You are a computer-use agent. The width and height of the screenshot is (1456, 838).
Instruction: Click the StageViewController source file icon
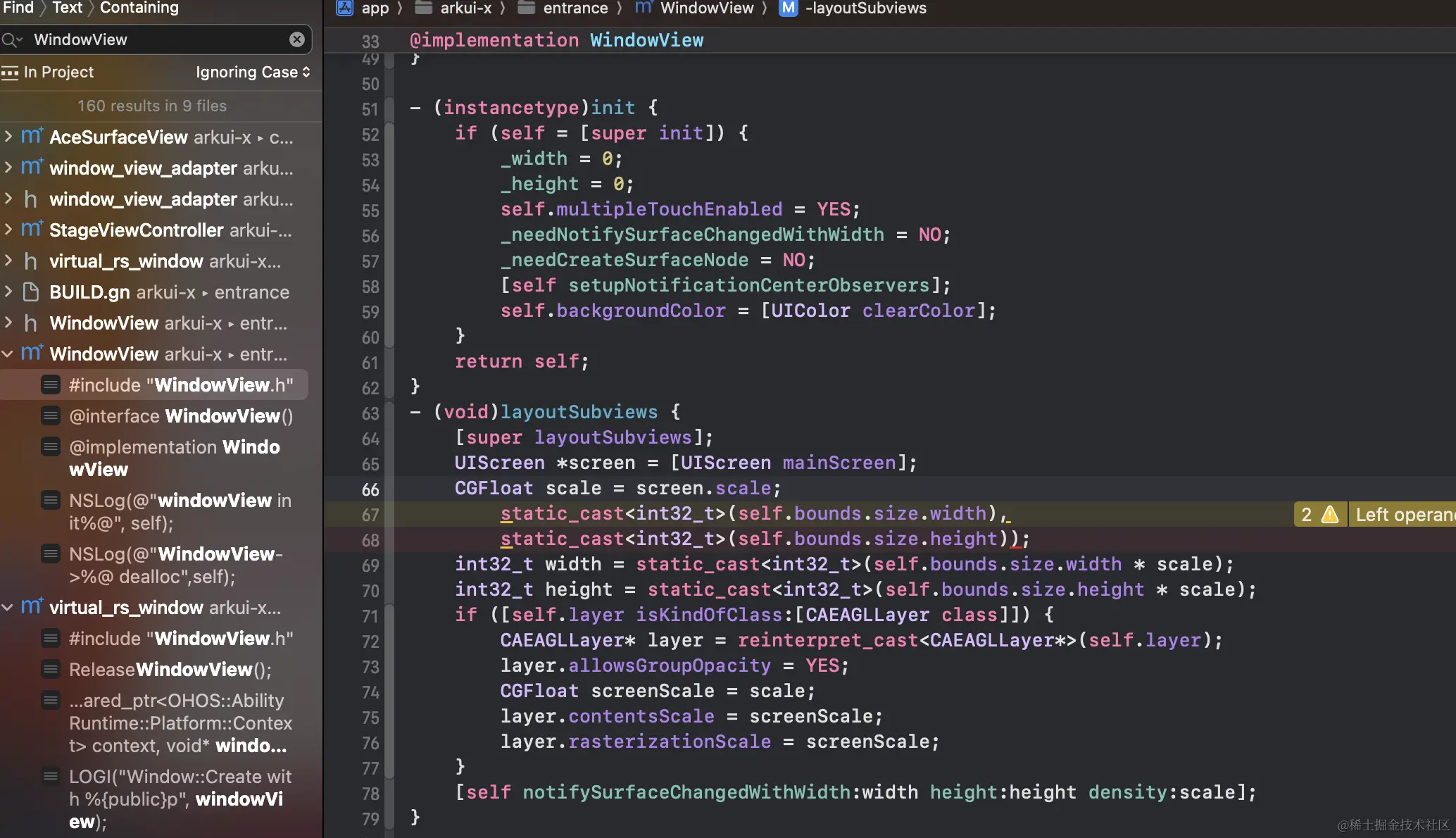point(31,230)
